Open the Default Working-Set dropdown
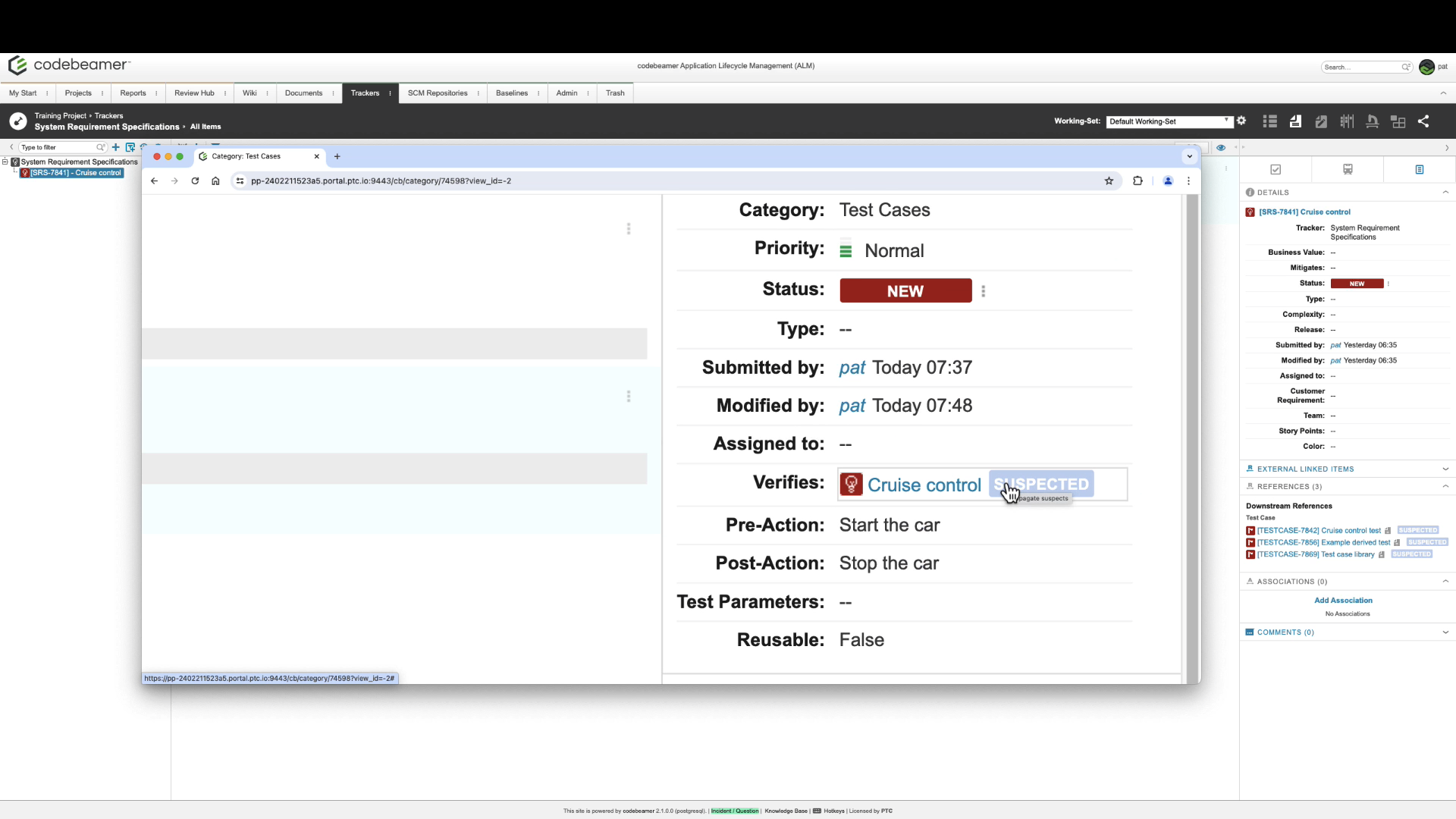The height and width of the screenshot is (819, 1456). click(x=1169, y=121)
